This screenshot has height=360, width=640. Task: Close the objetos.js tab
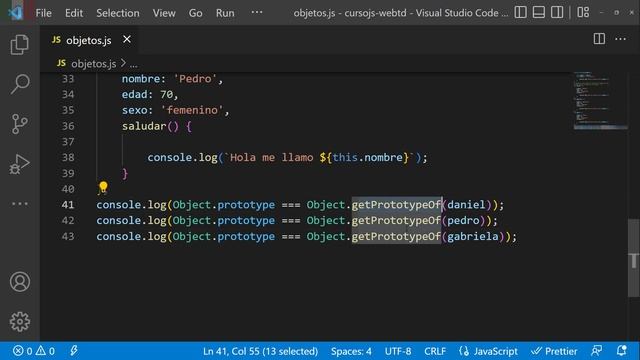tap(127, 39)
